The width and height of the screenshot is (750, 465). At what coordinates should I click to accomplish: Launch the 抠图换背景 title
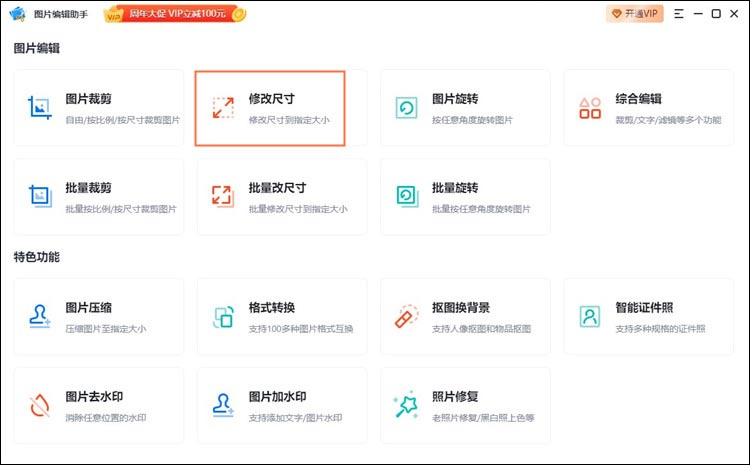(x=461, y=308)
